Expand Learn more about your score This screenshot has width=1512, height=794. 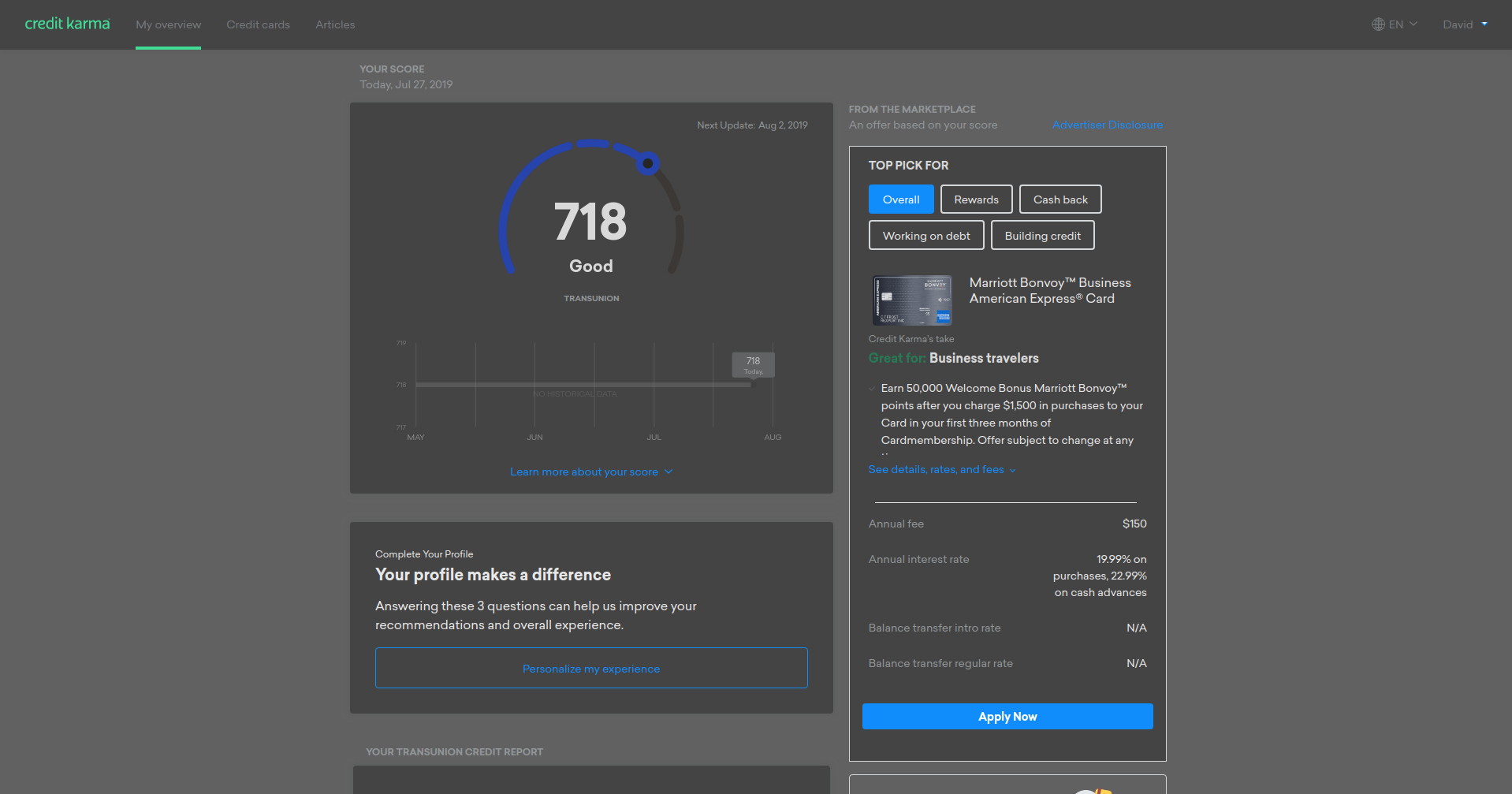click(591, 472)
